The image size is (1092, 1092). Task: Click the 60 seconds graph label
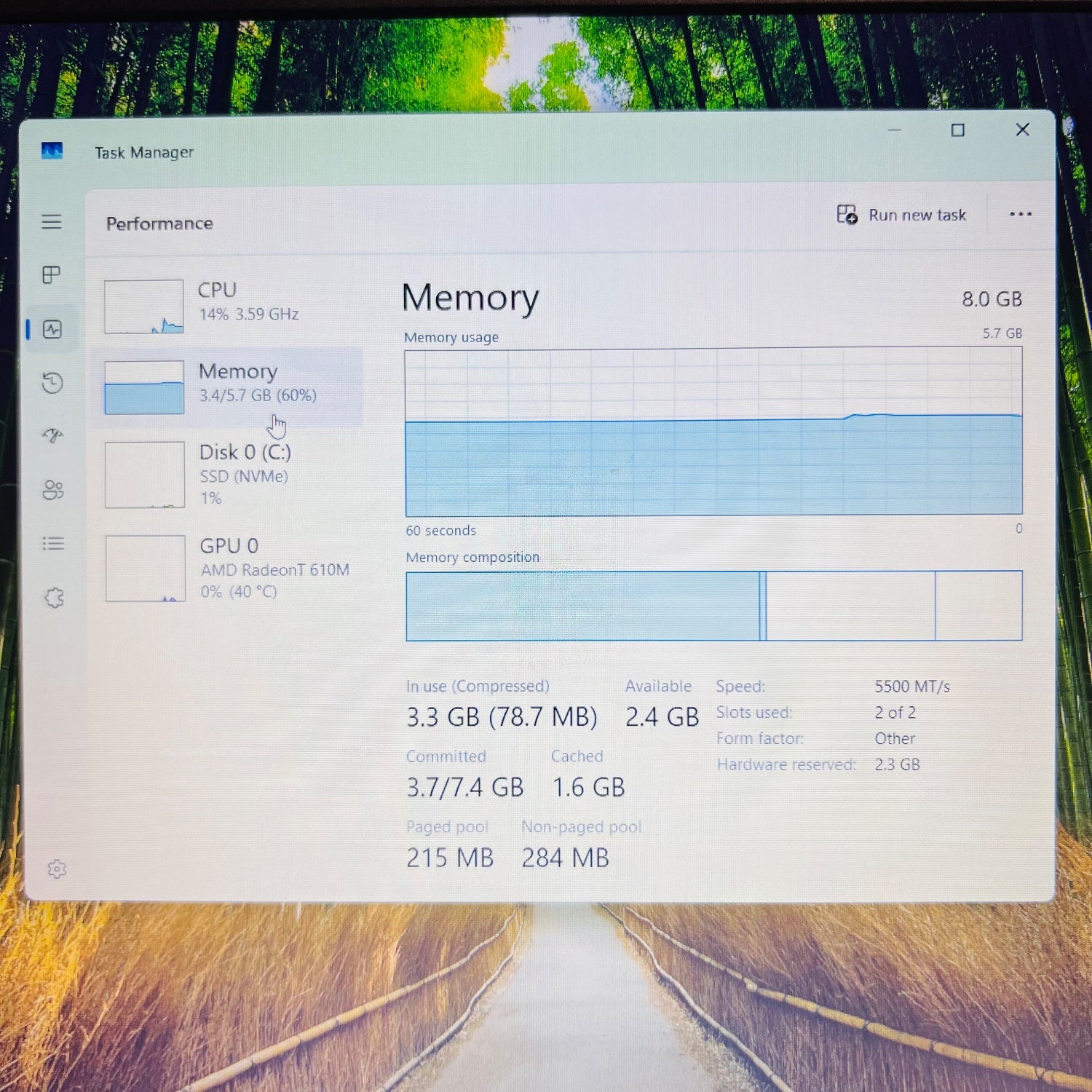point(440,531)
